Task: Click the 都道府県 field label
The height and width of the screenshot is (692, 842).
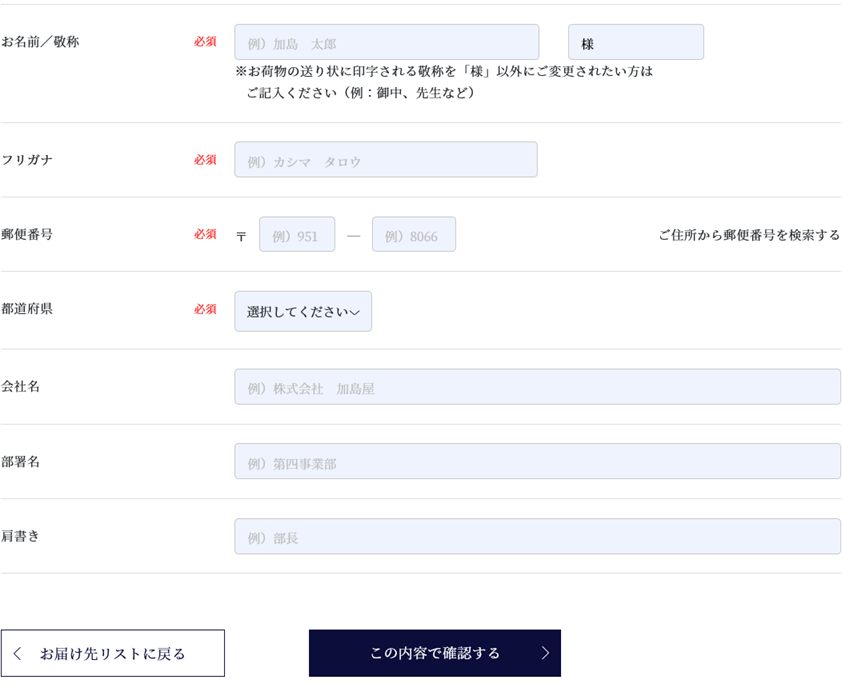Action: (x=27, y=309)
